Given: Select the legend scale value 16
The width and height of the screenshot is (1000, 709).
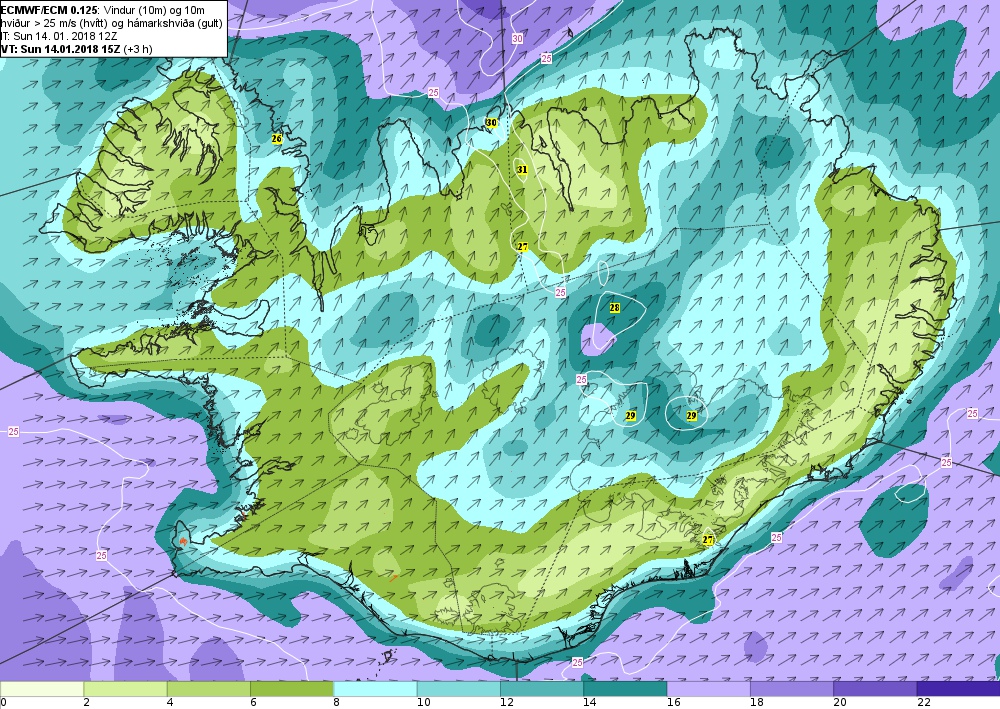Looking at the screenshot, I should pos(673,703).
